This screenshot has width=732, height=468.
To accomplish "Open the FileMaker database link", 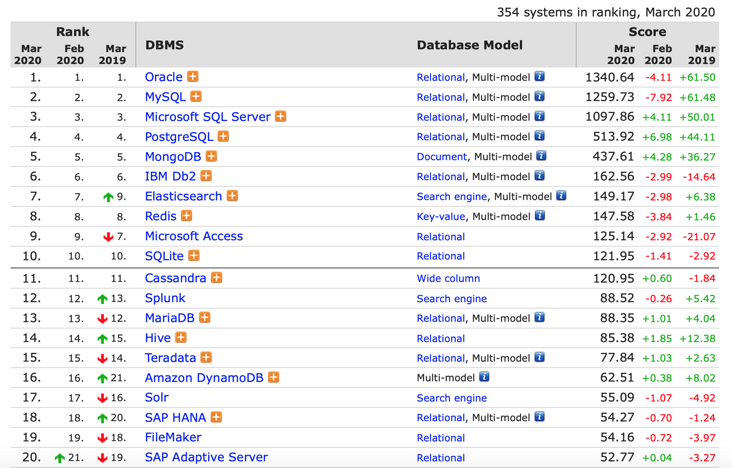I will click(x=173, y=437).
